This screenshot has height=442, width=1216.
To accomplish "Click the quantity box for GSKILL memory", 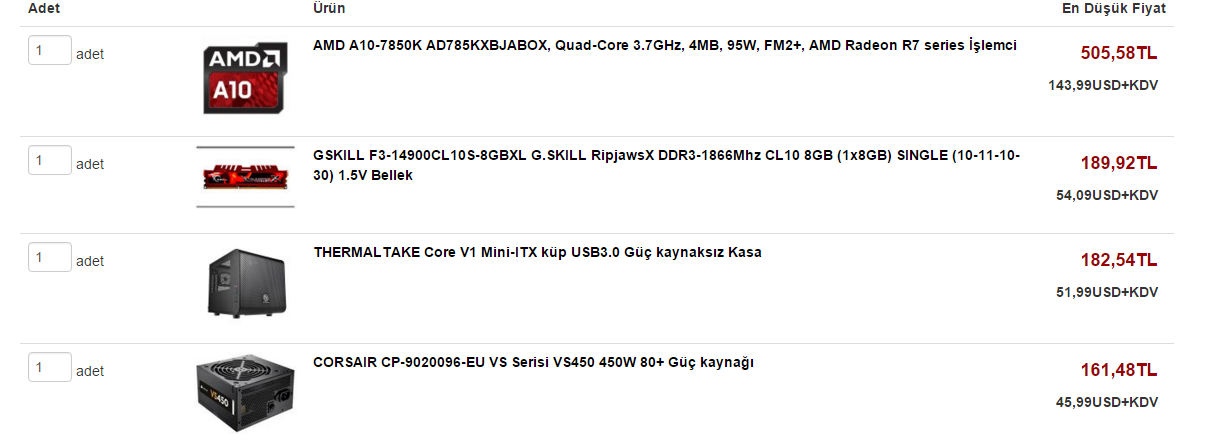I will 50,161.
